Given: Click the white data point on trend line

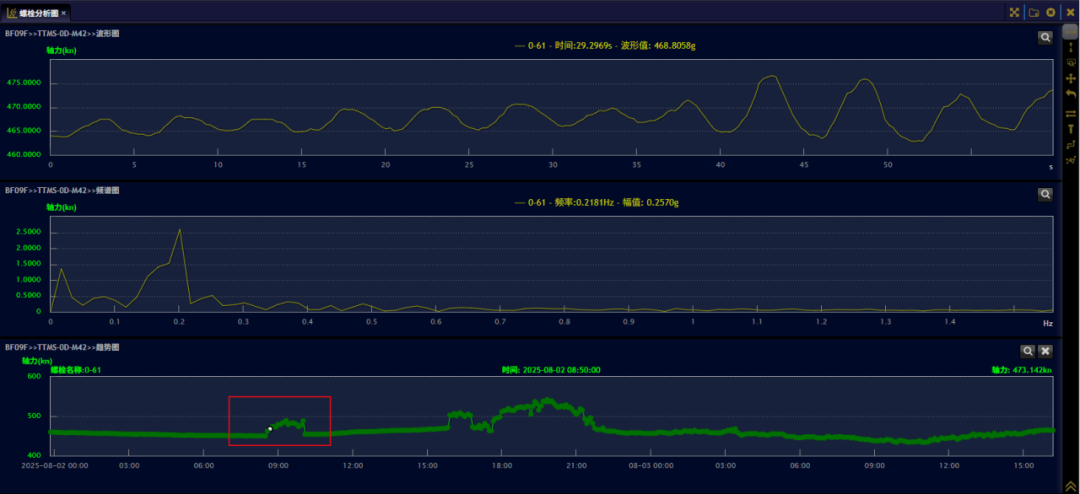Looking at the screenshot, I should coord(269,429).
